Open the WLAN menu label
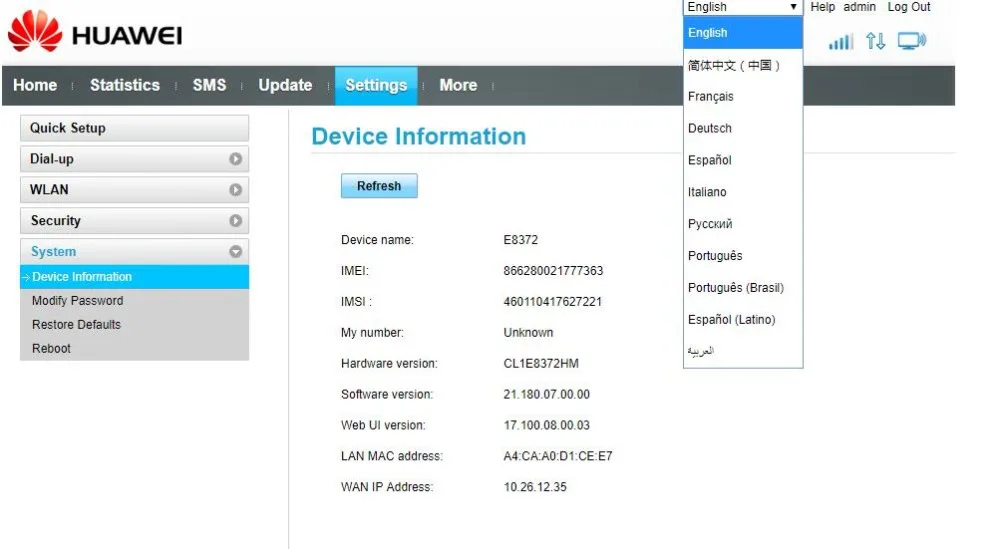Image resolution: width=1000 pixels, height=549 pixels. point(49,189)
